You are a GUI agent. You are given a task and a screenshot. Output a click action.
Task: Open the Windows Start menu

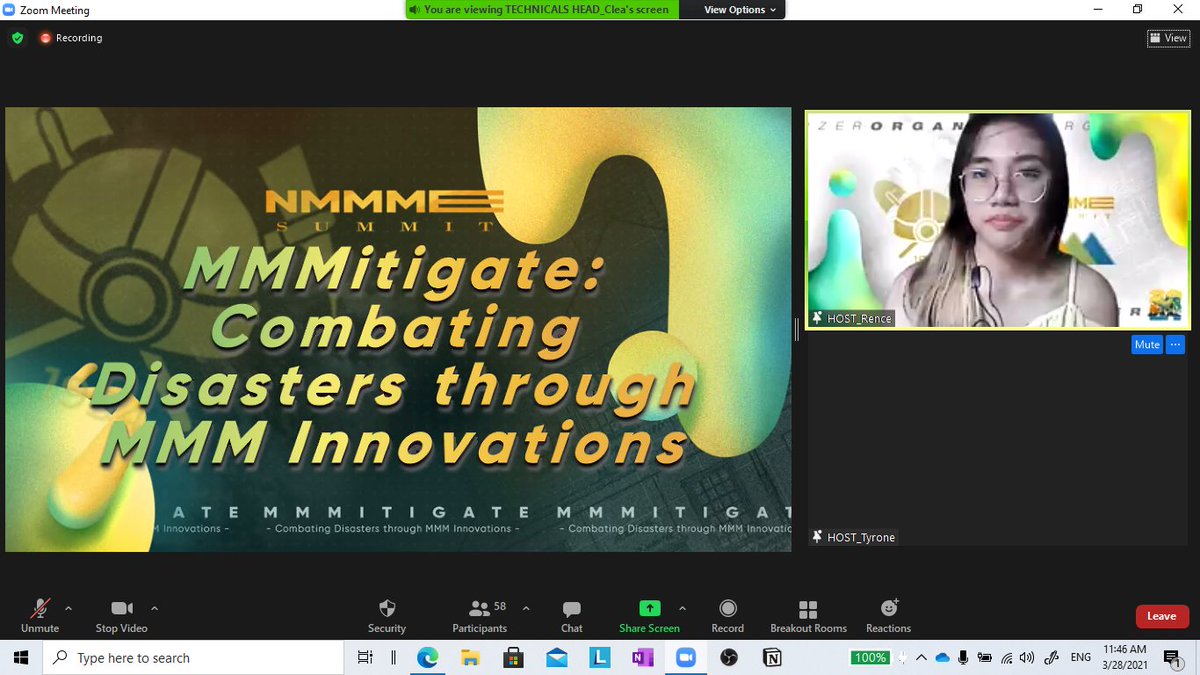coord(22,657)
